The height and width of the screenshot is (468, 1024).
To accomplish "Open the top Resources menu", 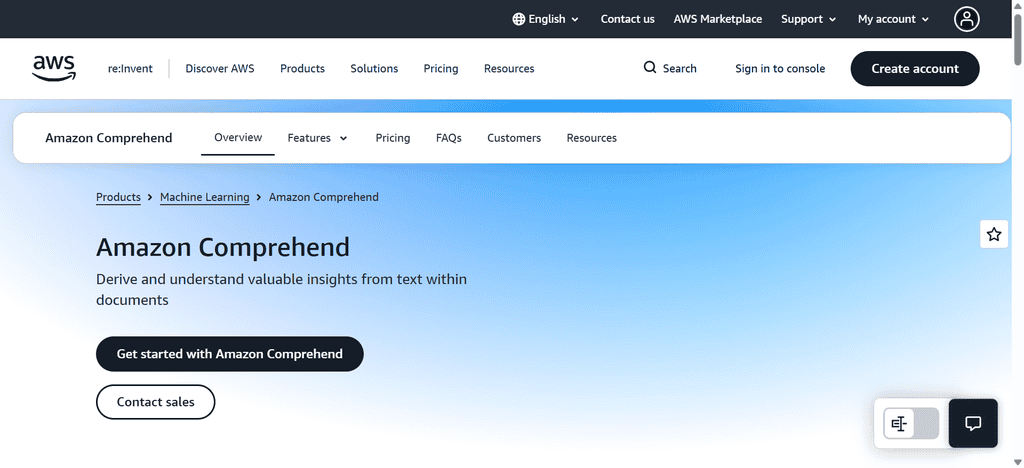I will tap(509, 69).
